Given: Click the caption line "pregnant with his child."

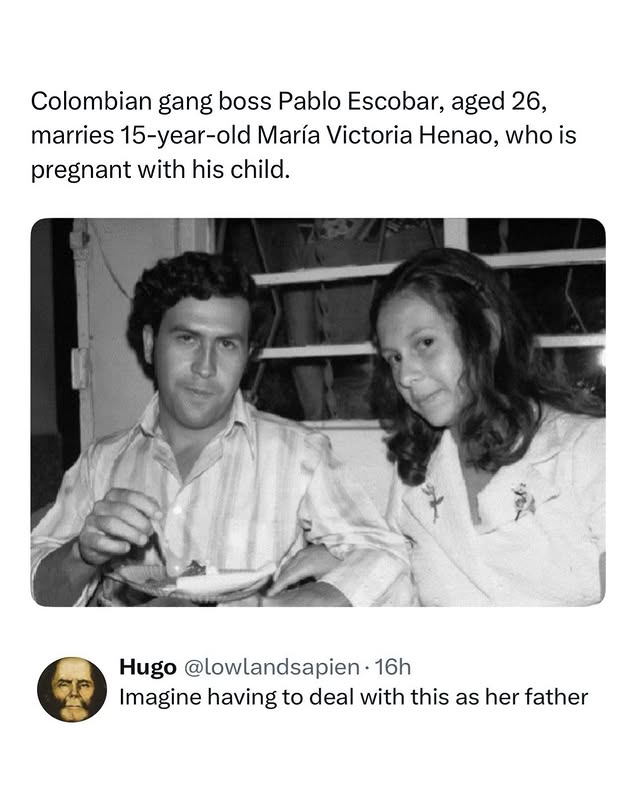Looking at the screenshot, I should pos(161,170).
